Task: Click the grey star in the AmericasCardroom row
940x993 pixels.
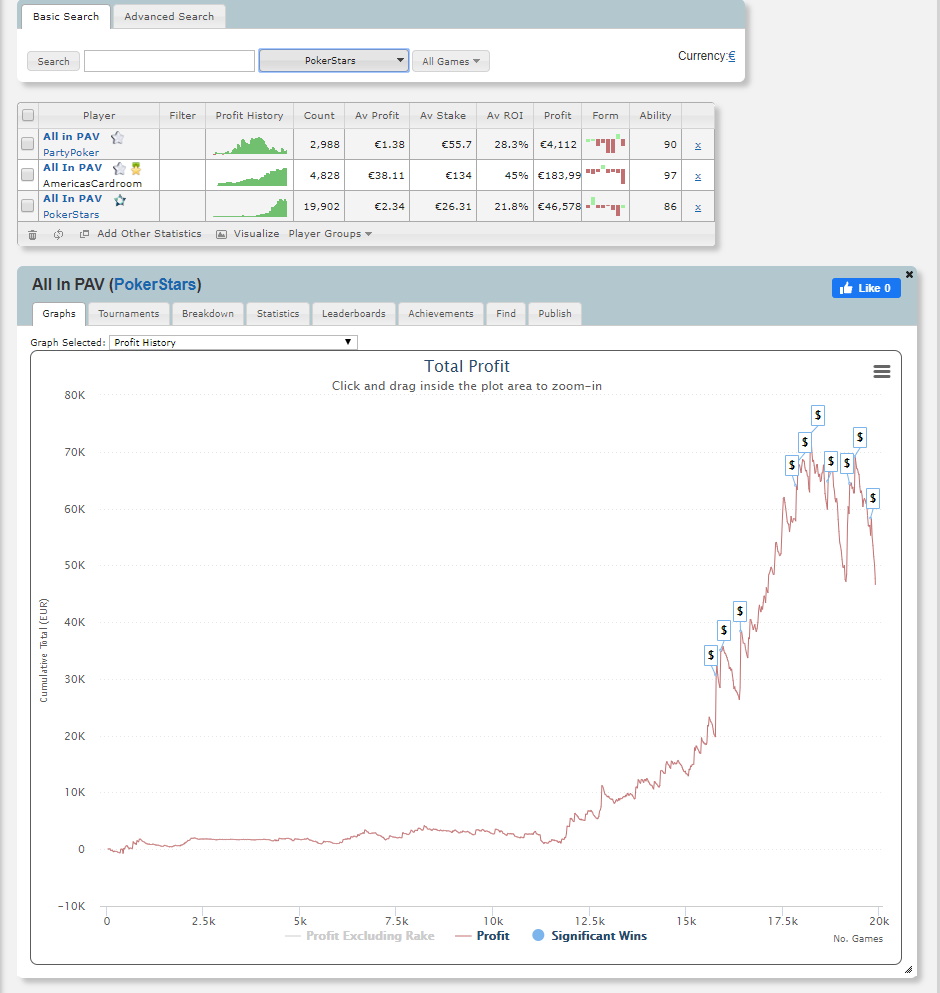Action: [x=119, y=168]
